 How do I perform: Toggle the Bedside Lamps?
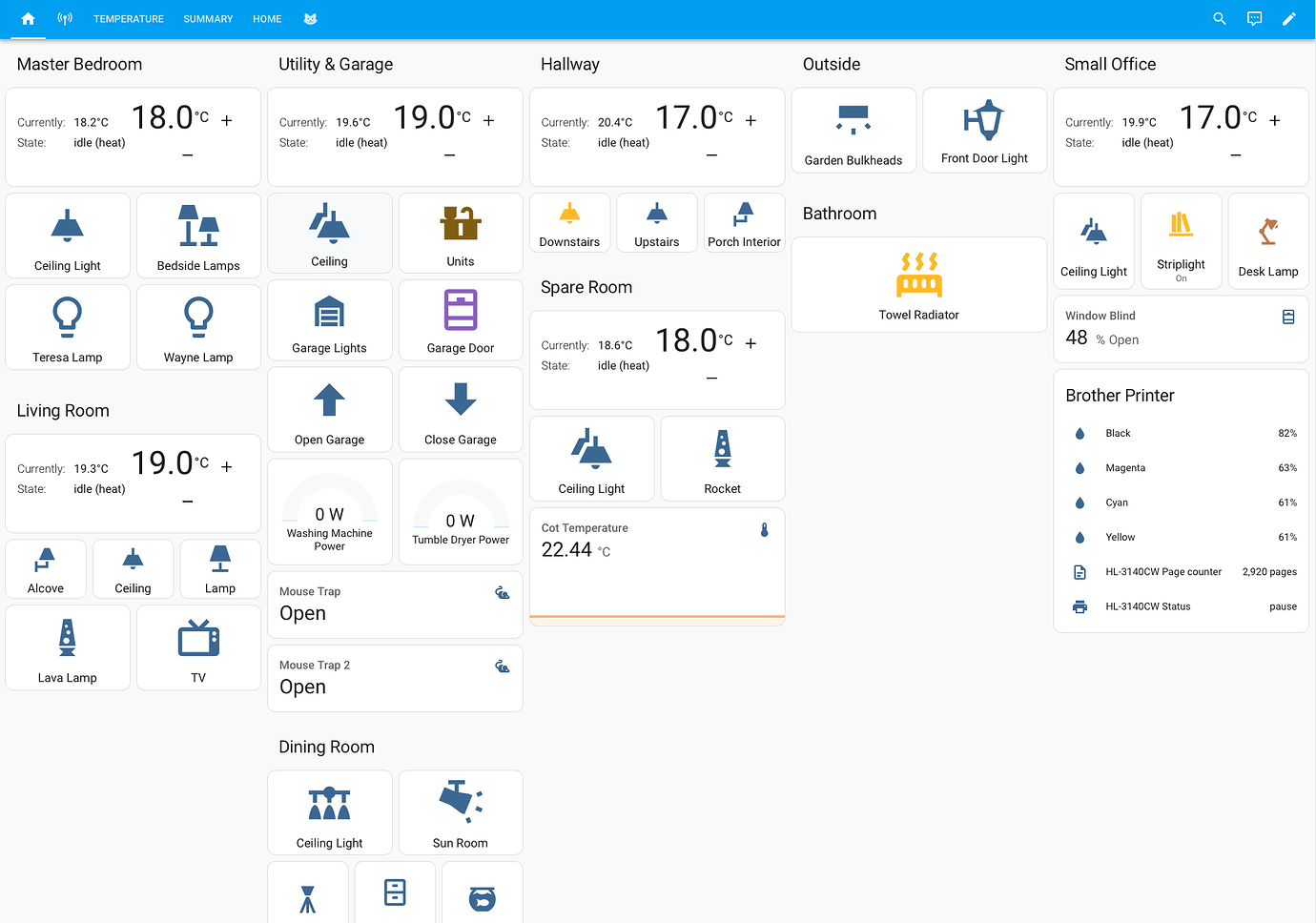point(198,236)
